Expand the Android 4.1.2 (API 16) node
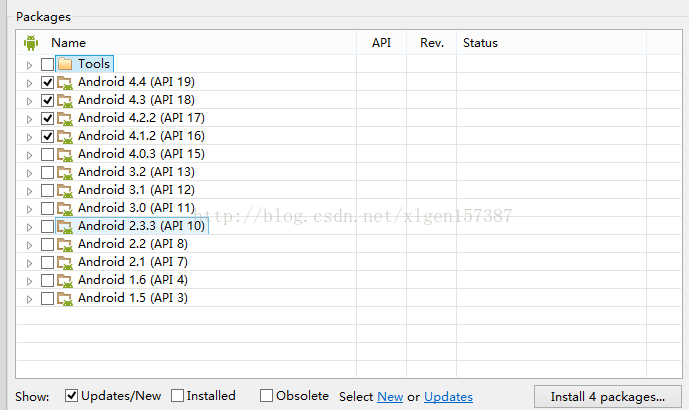Screen dimensions: 689x410 pos(29,137)
